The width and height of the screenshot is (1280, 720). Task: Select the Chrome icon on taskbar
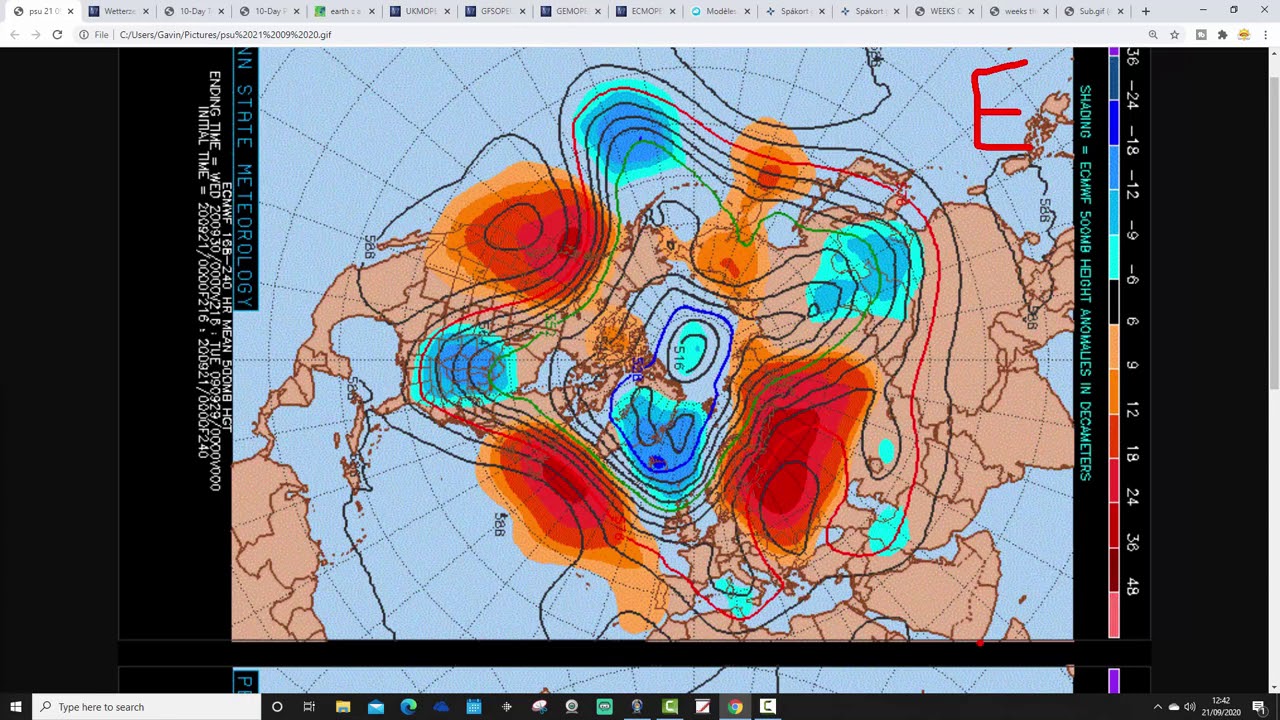pyautogui.click(x=735, y=707)
